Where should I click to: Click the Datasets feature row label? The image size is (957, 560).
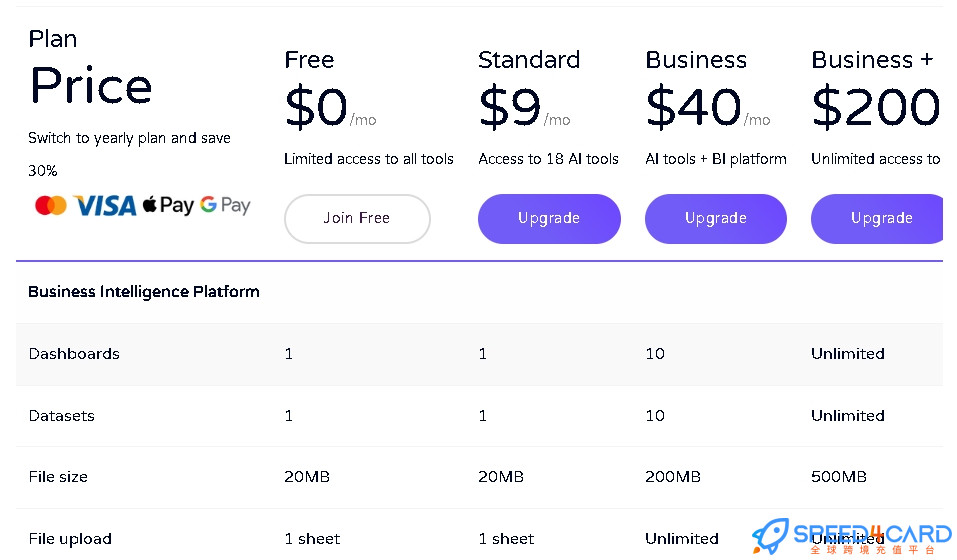pos(62,416)
